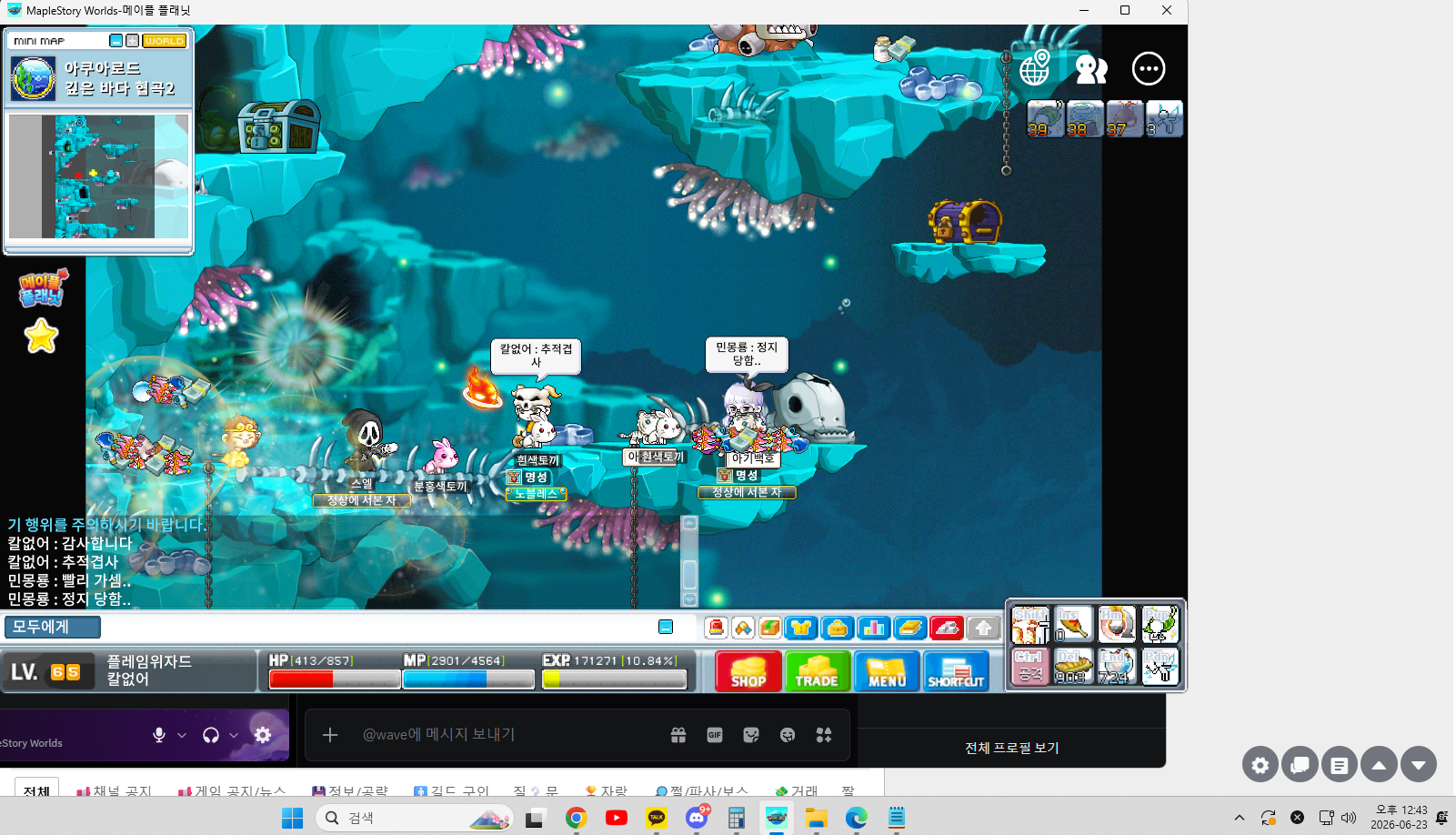Open the package box icon
This screenshot has width=1456, height=835.
[769, 628]
